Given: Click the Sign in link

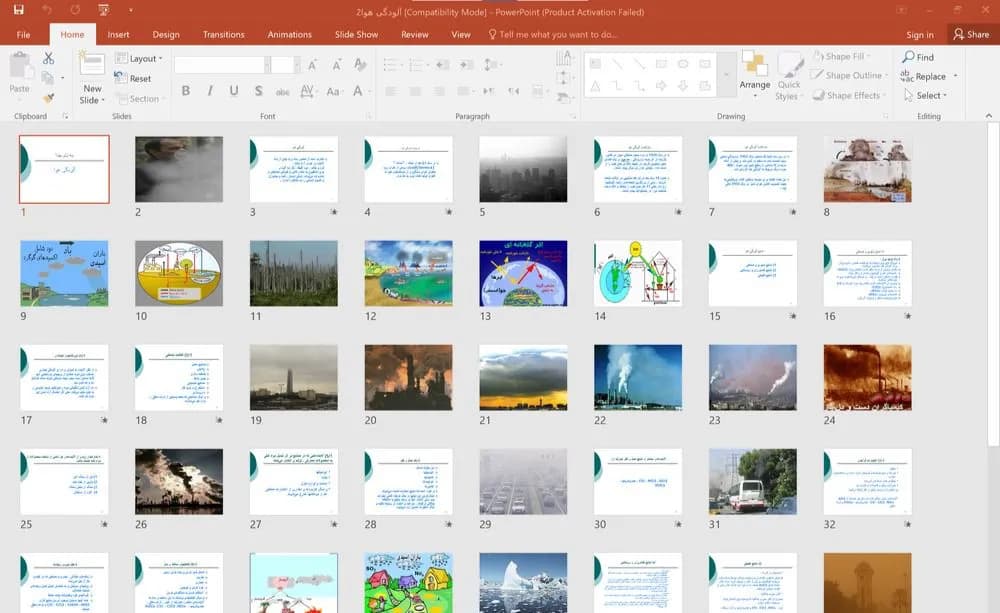Looking at the screenshot, I should (x=920, y=35).
